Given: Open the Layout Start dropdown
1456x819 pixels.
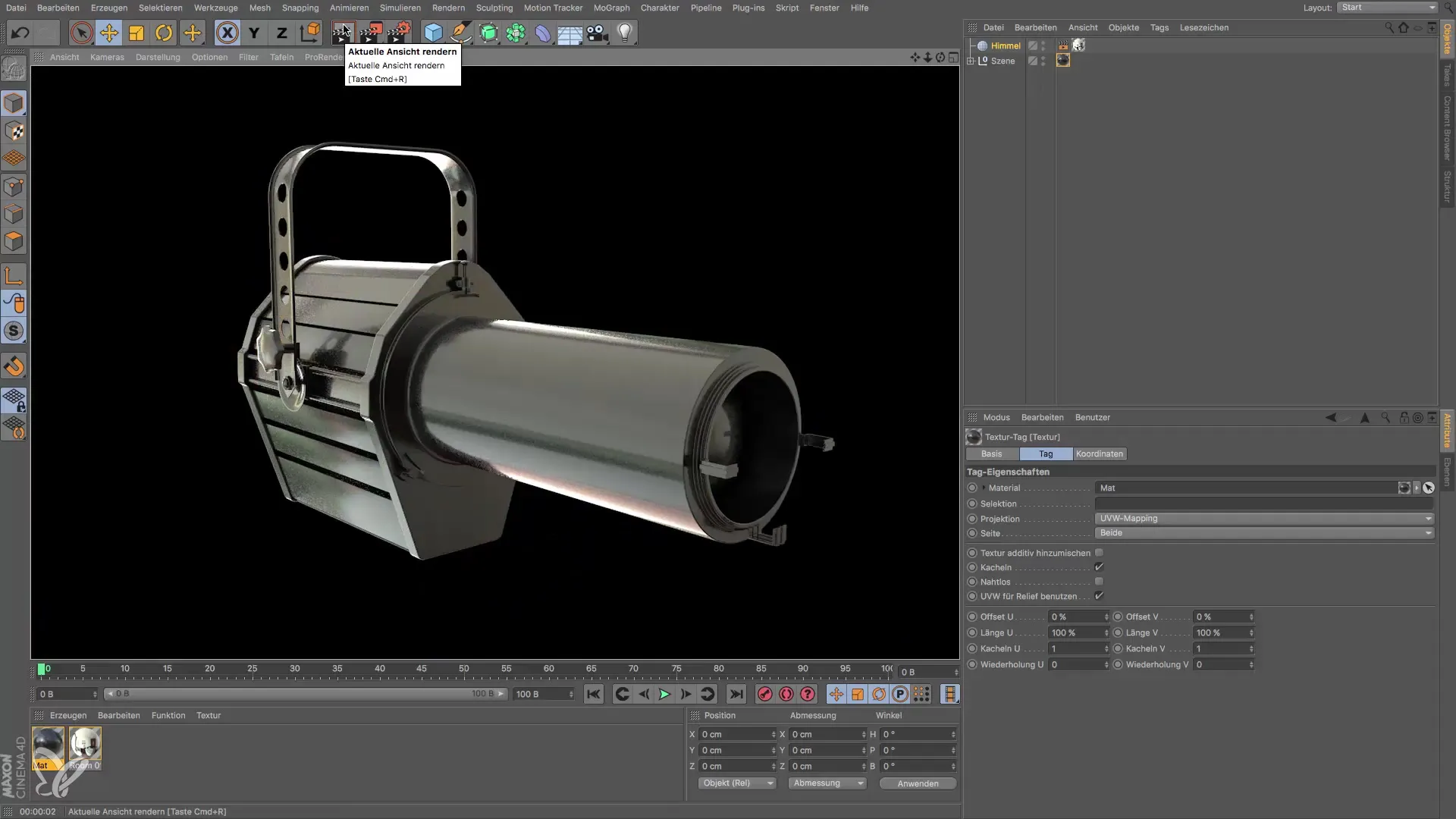Looking at the screenshot, I should click(1387, 8).
